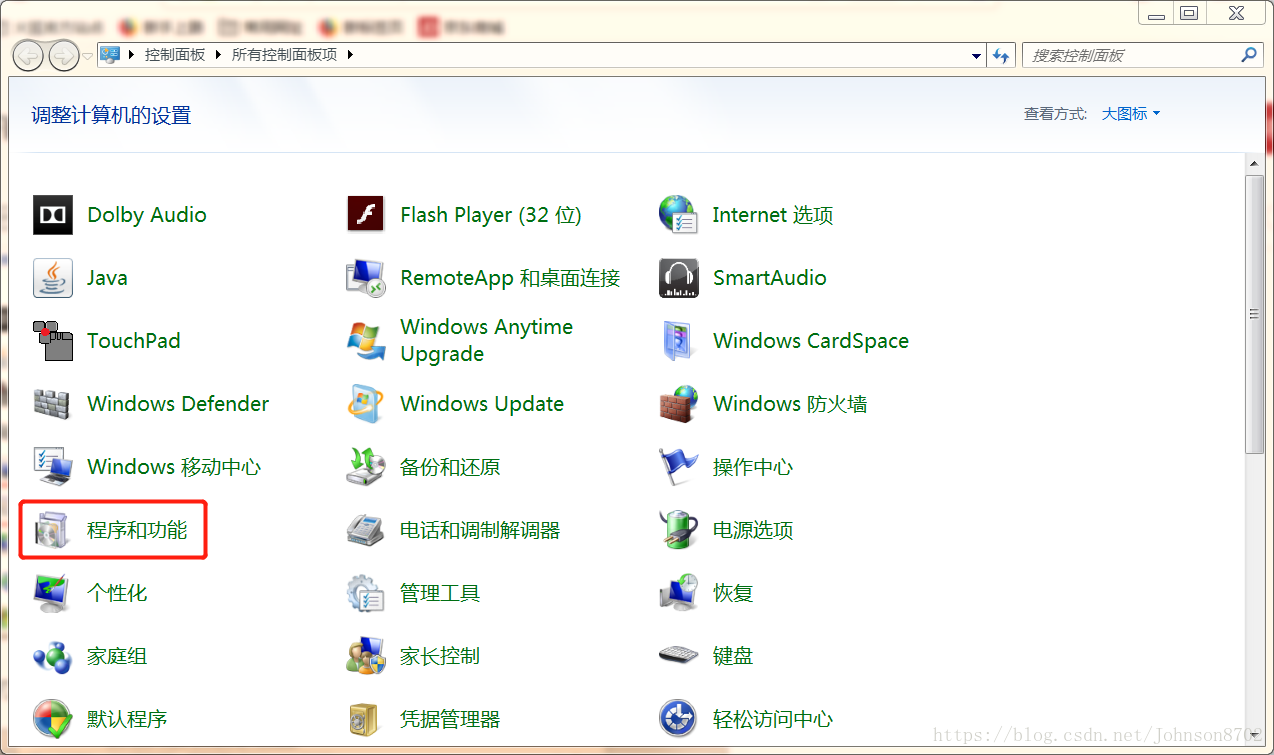1274x755 pixels.
Task: Click the 恢复 icon
Action: 678,593
